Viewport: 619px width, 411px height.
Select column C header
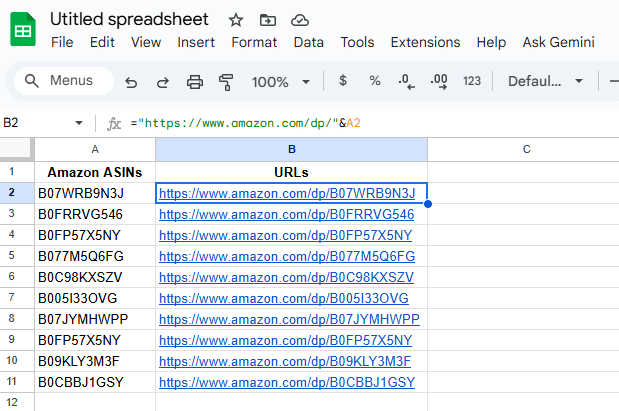pos(525,149)
